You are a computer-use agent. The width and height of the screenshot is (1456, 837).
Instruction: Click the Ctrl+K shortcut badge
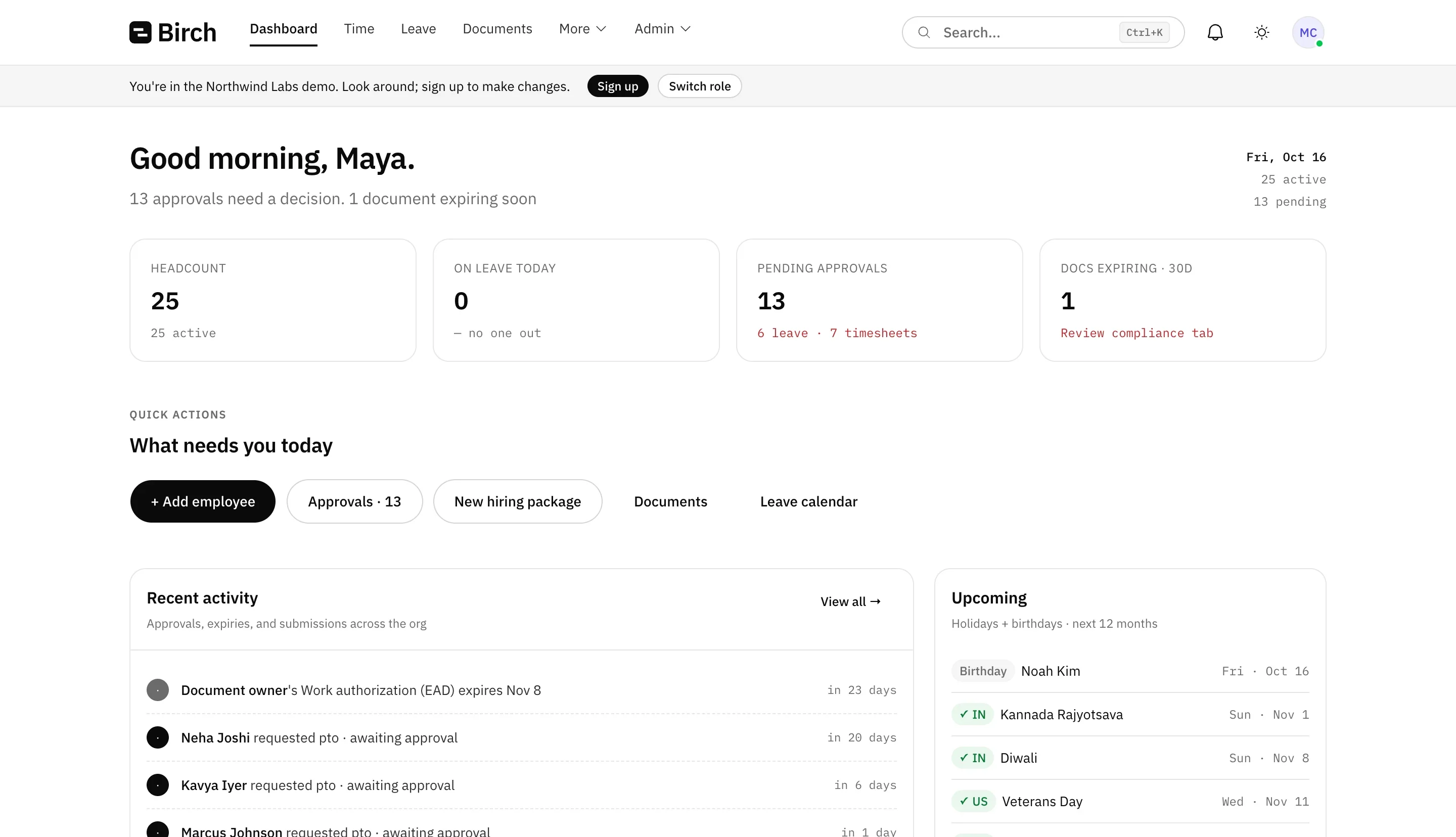point(1144,32)
